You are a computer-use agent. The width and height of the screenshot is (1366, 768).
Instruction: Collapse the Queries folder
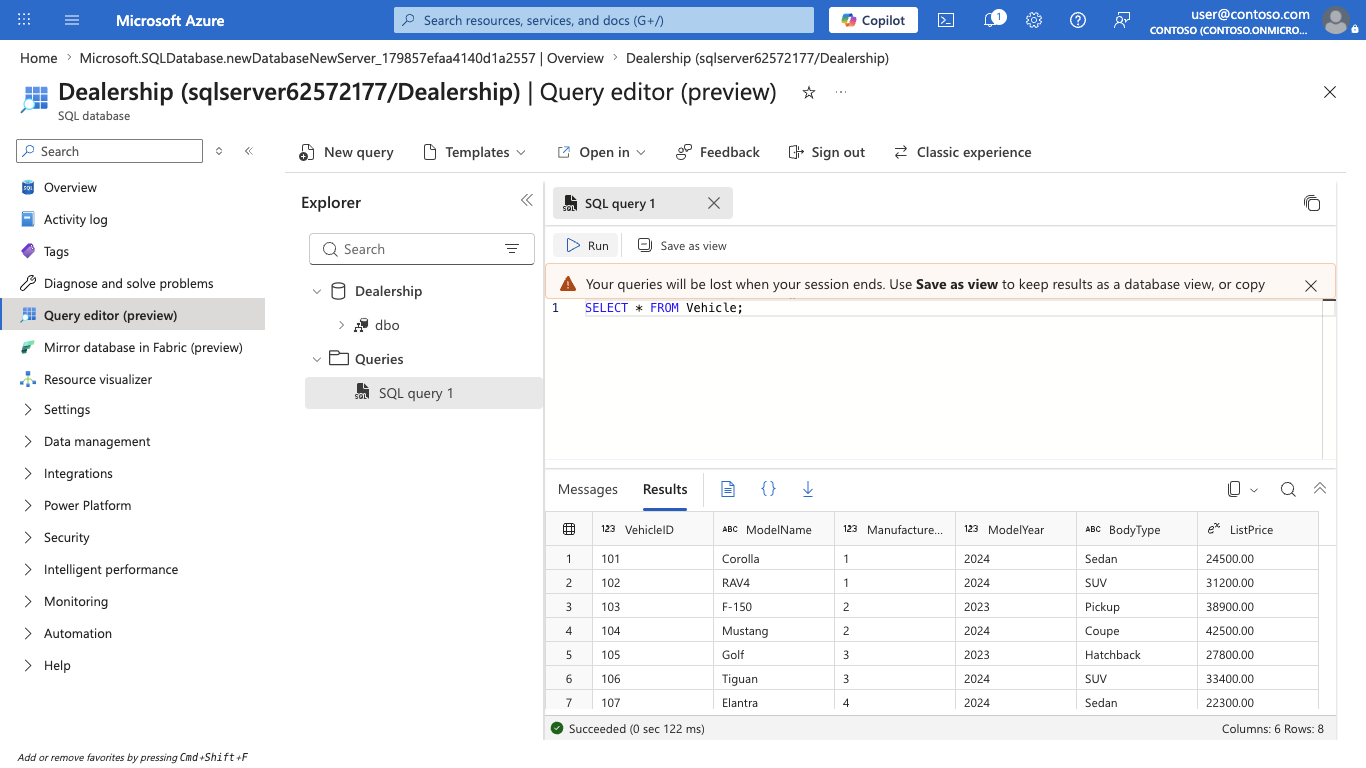[x=317, y=359]
